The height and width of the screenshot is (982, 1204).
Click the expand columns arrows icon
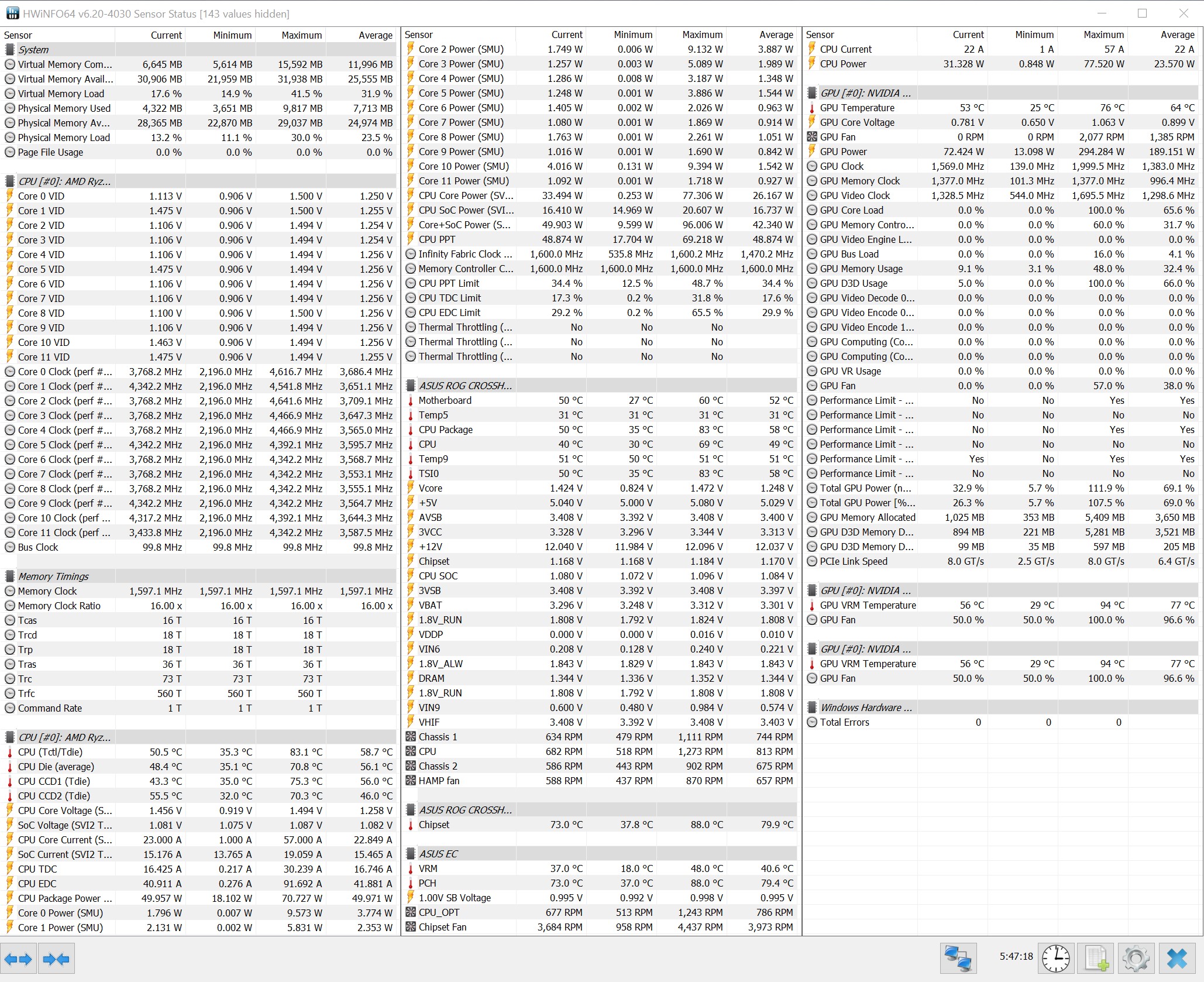click(18, 959)
